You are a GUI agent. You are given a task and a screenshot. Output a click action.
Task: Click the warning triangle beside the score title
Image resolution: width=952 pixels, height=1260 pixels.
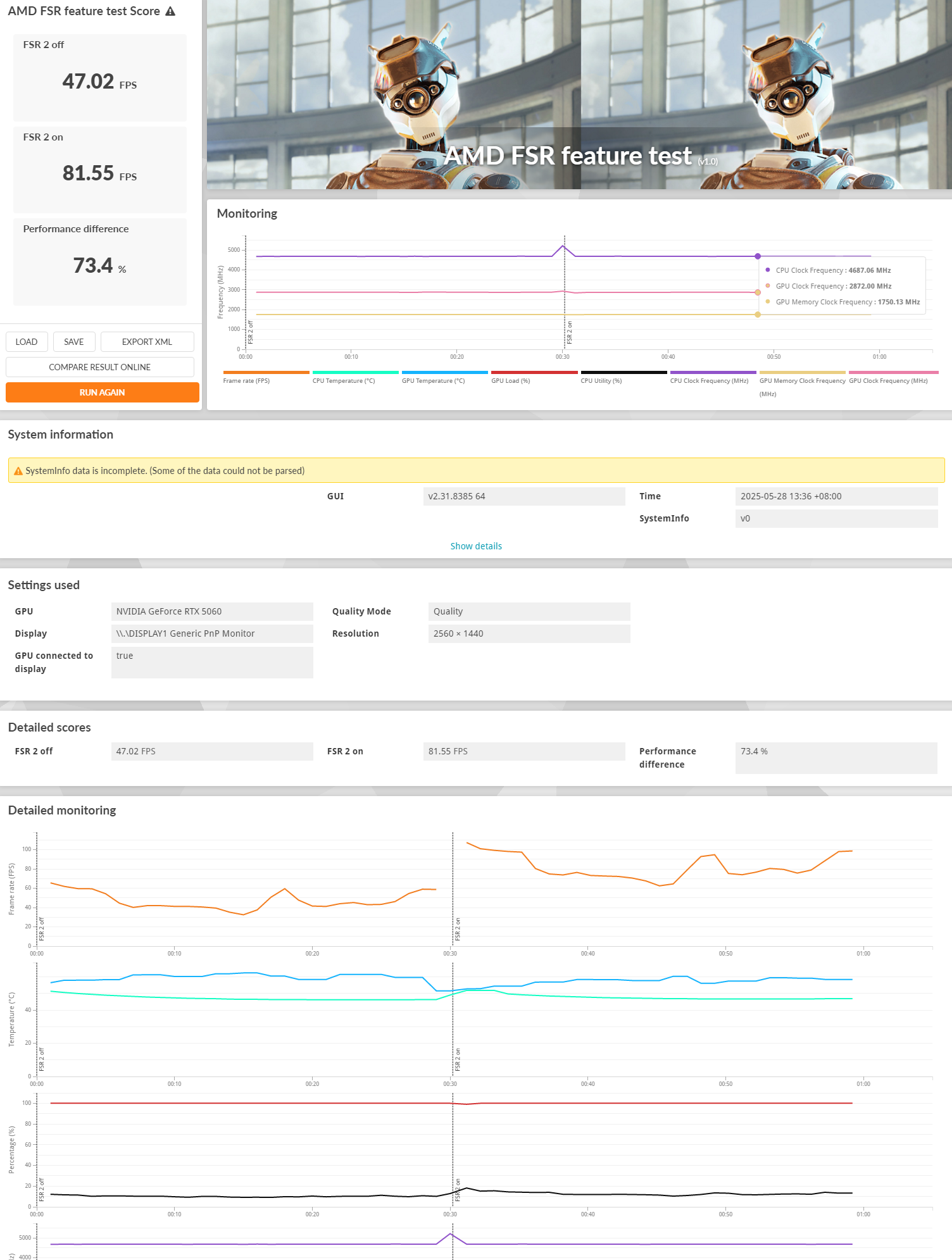170,11
